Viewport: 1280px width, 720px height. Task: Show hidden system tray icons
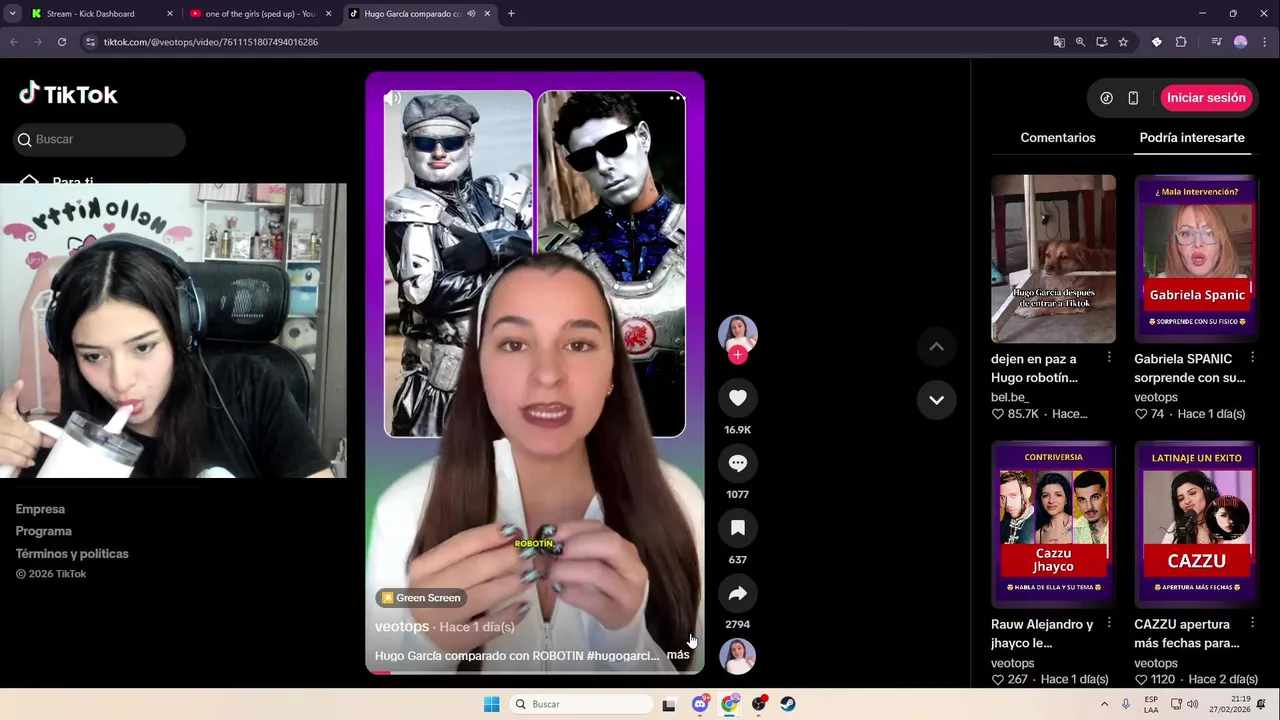1104,704
